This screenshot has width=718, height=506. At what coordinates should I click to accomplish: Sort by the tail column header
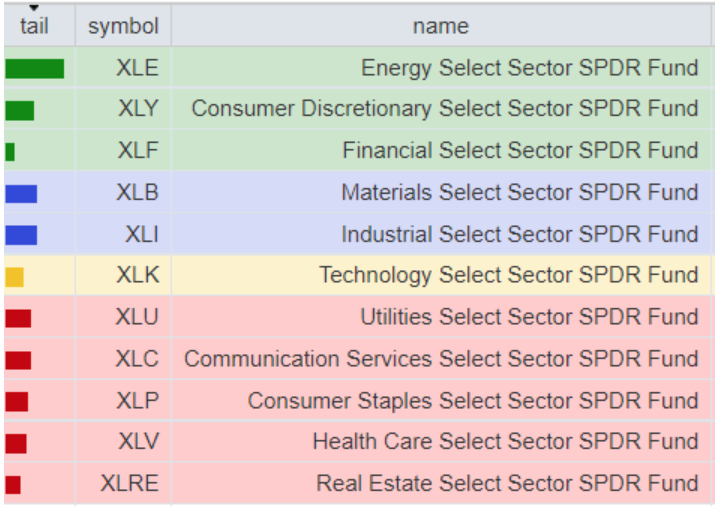[34, 27]
